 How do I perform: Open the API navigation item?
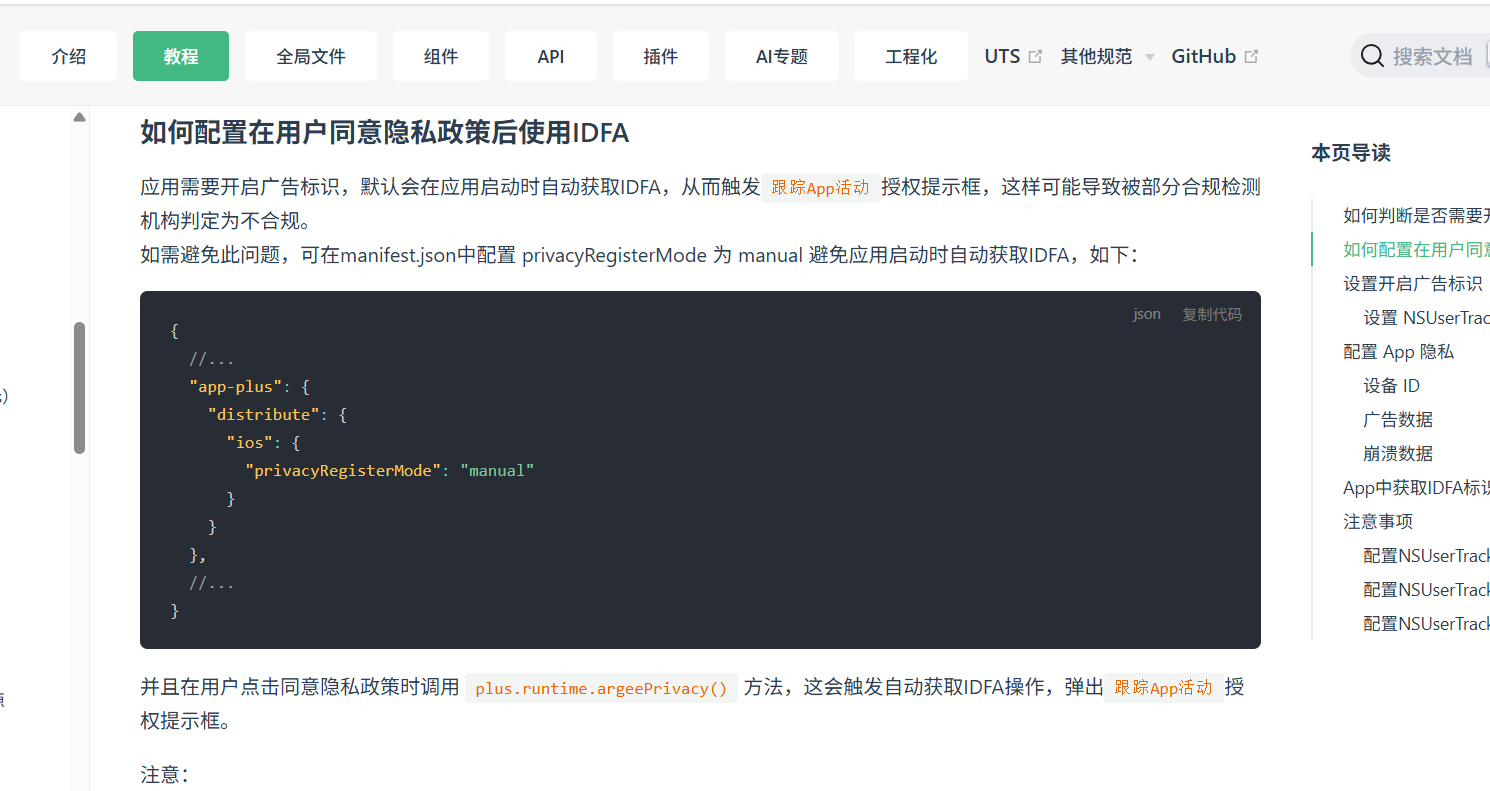(551, 57)
